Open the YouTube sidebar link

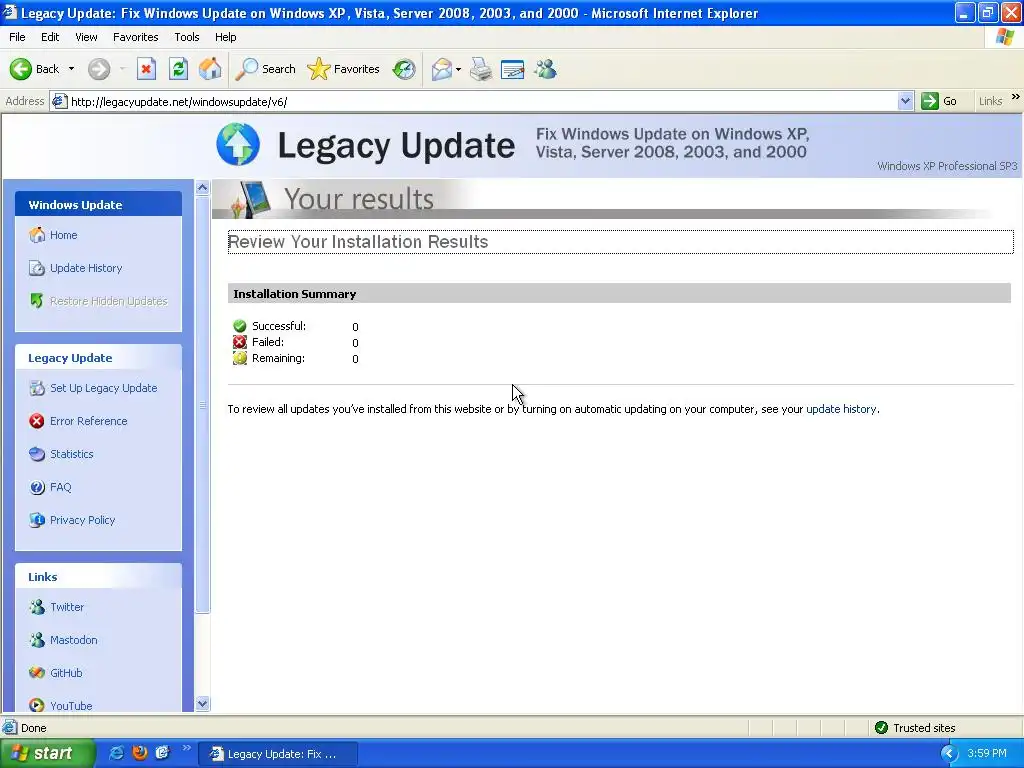pyautogui.click(x=71, y=705)
